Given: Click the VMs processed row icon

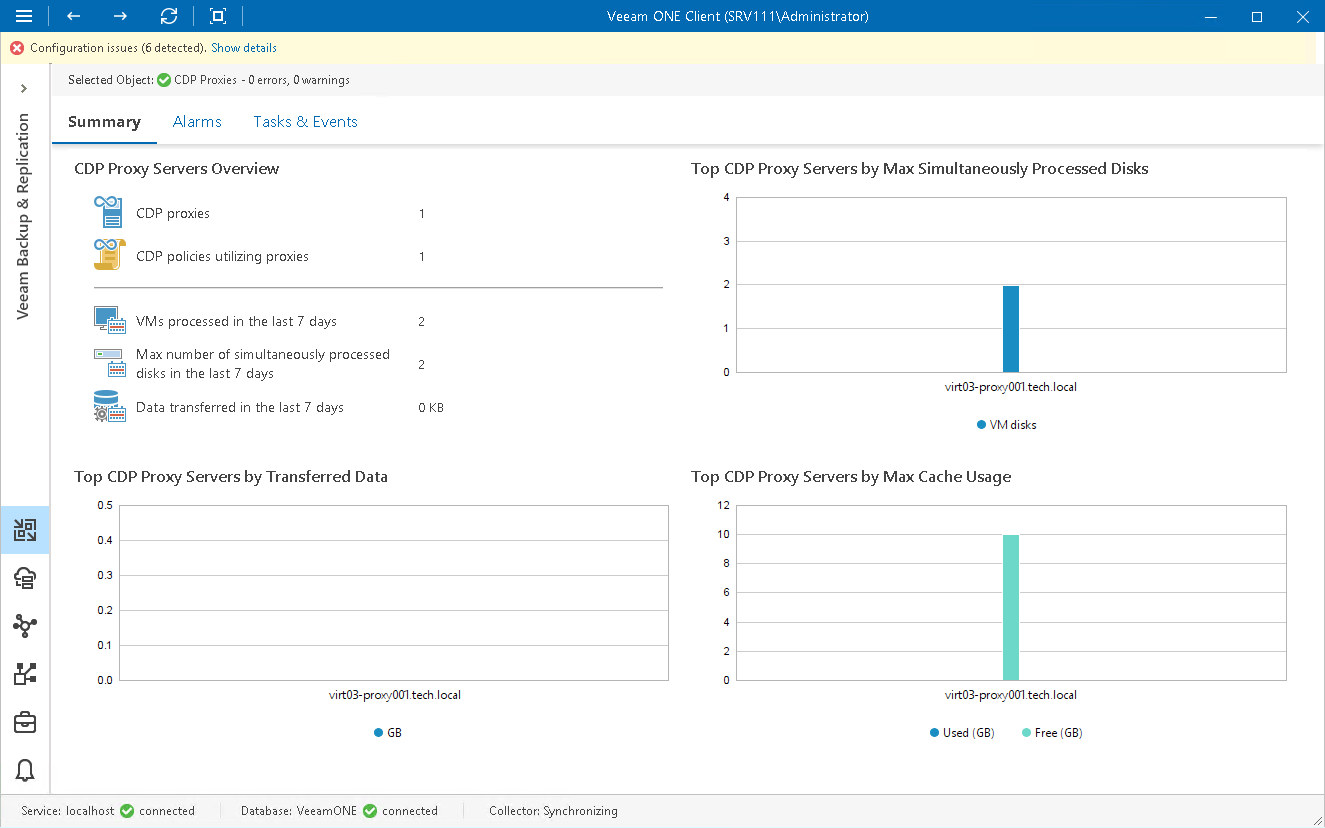Looking at the screenshot, I should (x=109, y=321).
